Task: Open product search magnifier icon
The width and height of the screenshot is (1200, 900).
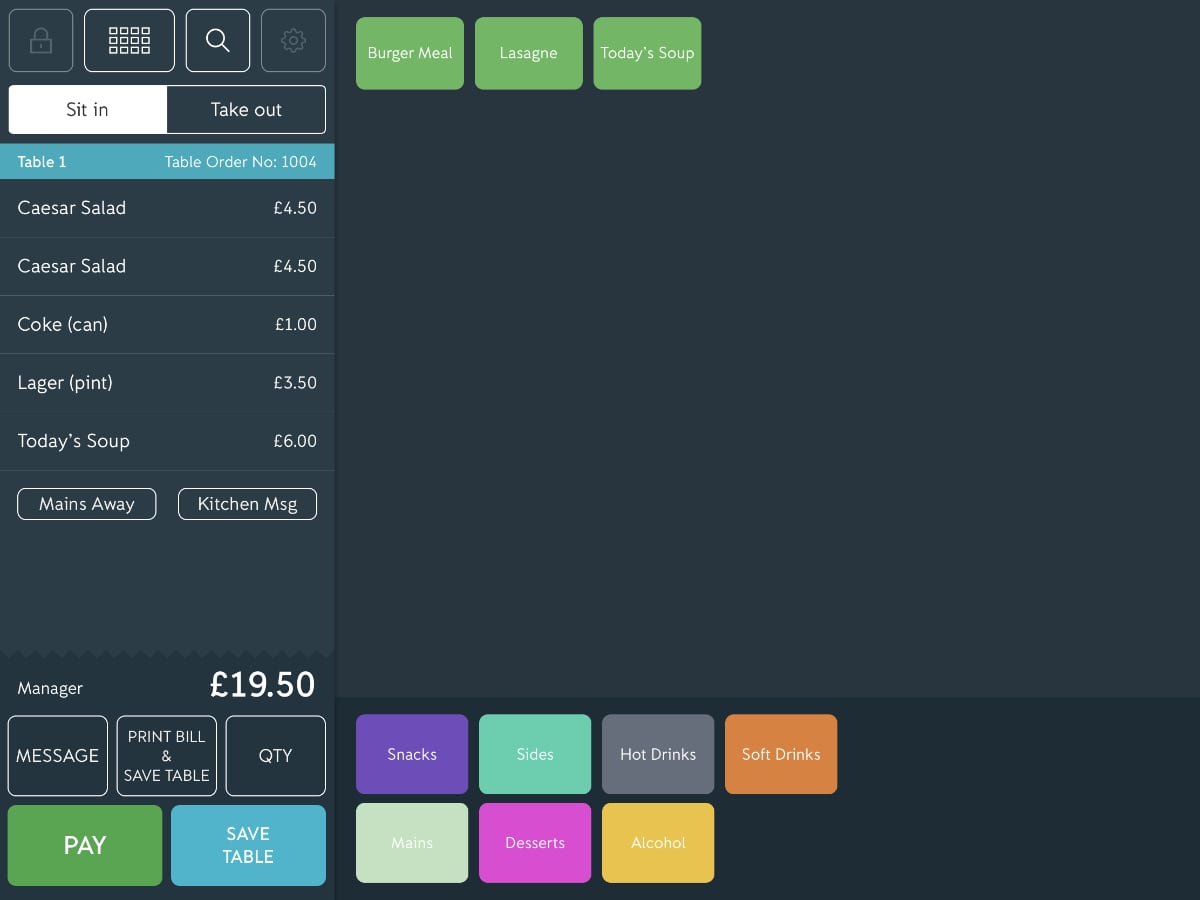Action: 218,40
